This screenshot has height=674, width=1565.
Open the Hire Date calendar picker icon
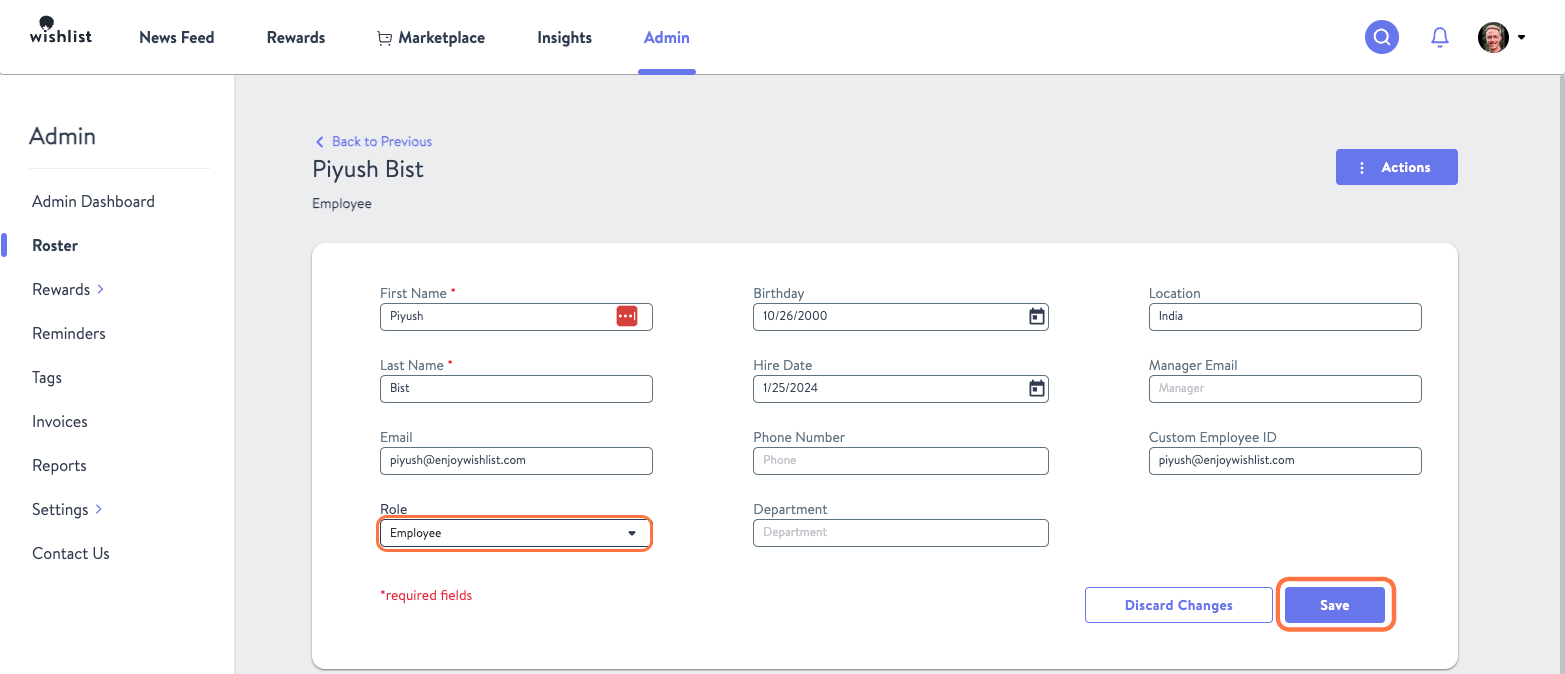pos(1037,388)
